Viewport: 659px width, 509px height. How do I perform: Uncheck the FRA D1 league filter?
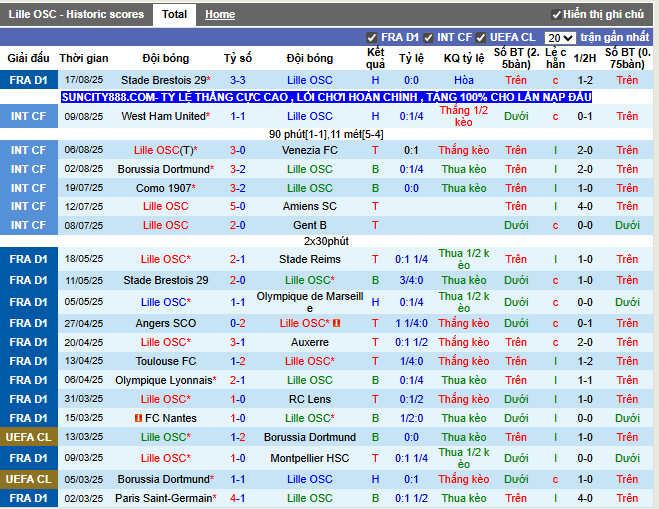tap(371, 38)
